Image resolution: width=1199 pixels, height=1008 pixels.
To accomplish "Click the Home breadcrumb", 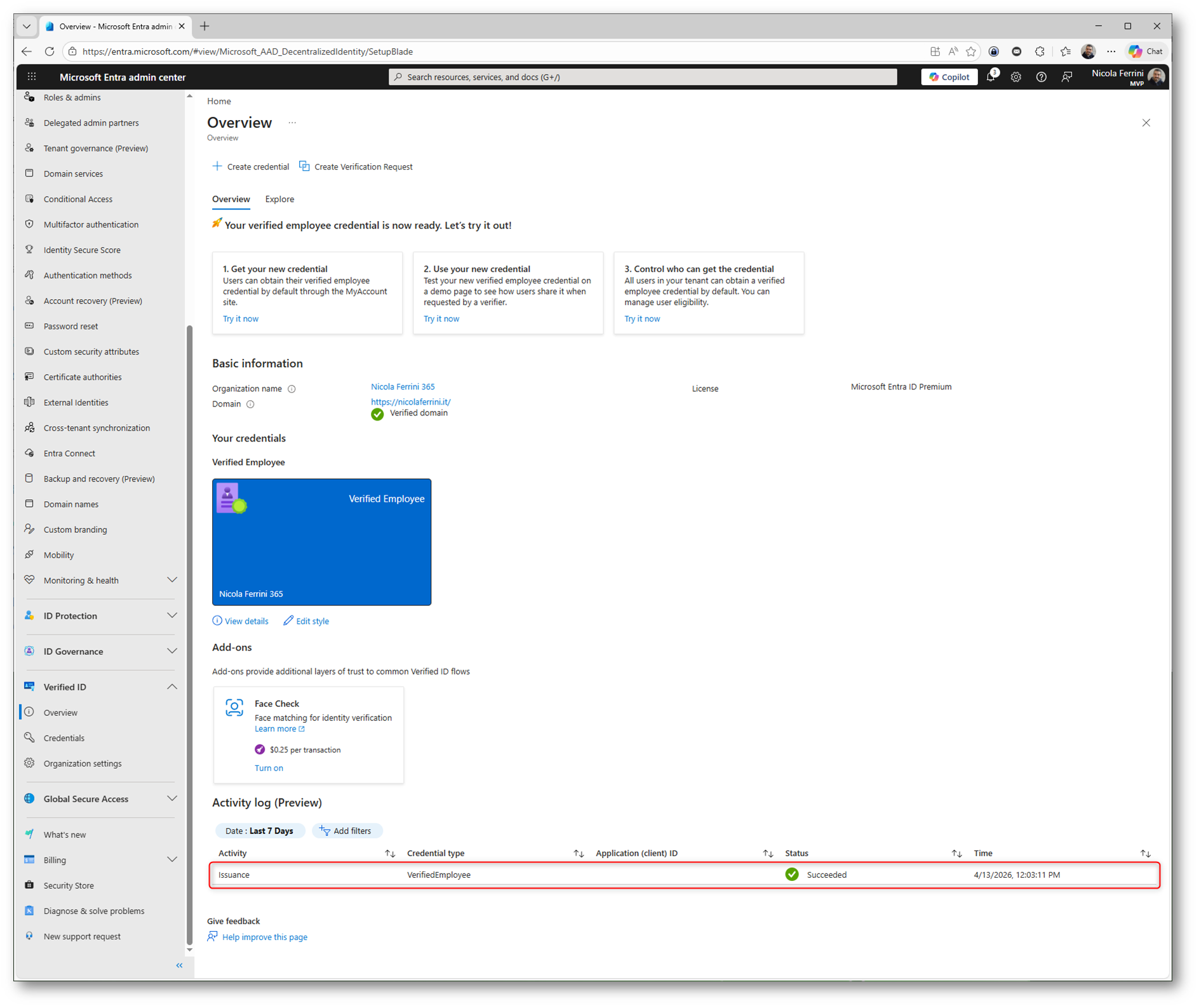I will tap(219, 101).
